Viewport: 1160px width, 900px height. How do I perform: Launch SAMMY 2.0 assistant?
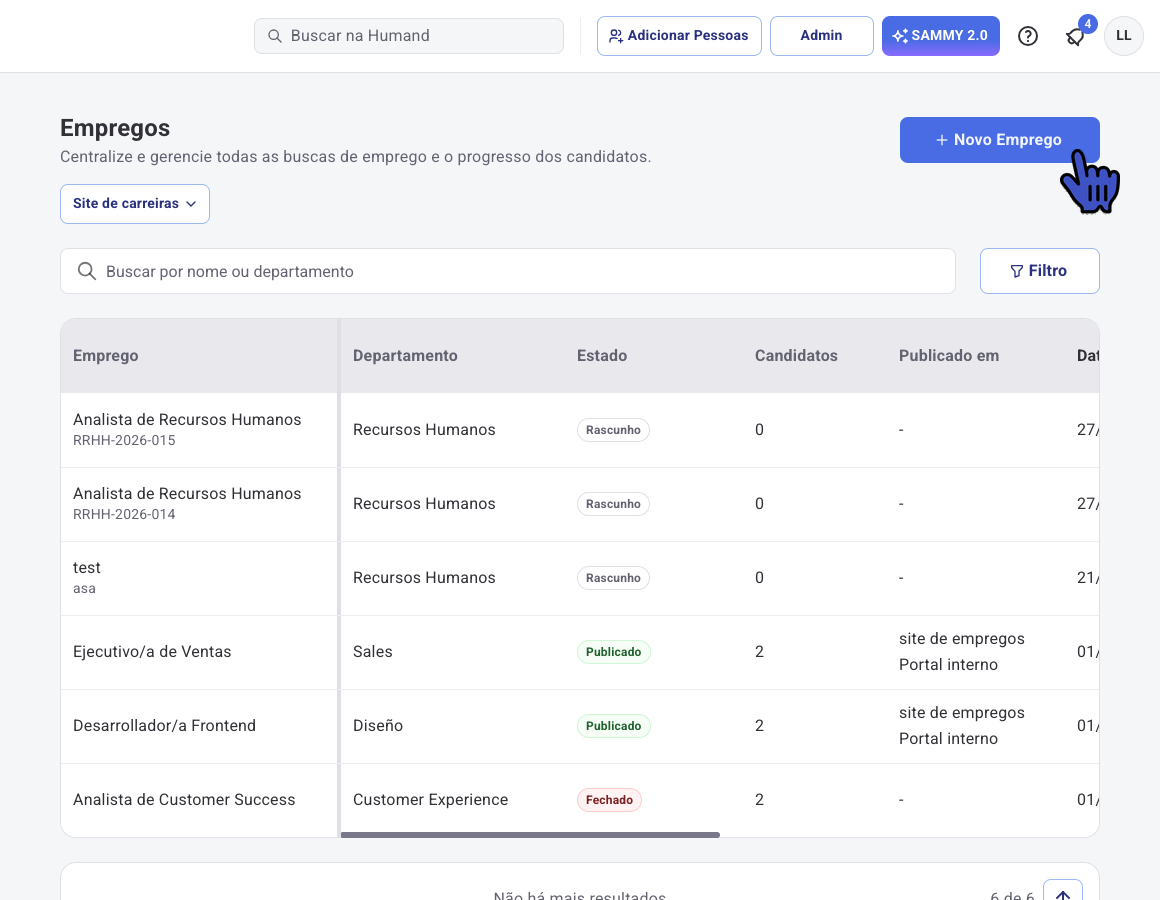[x=940, y=35]
